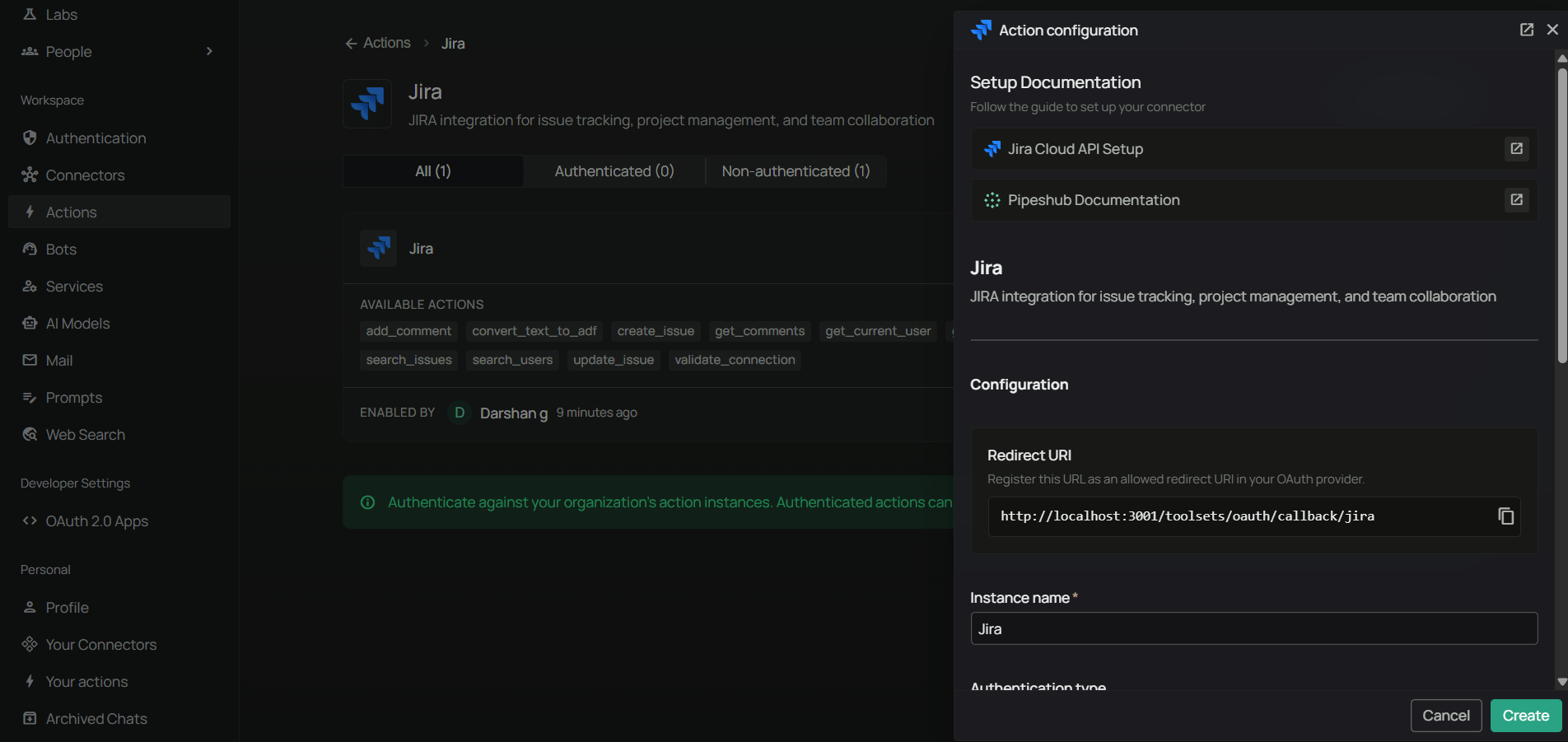Image resolution: width=1568 pixels, height=742 pixels.
Task: Click the add_comment action chip
Action: tap(408, 331)
